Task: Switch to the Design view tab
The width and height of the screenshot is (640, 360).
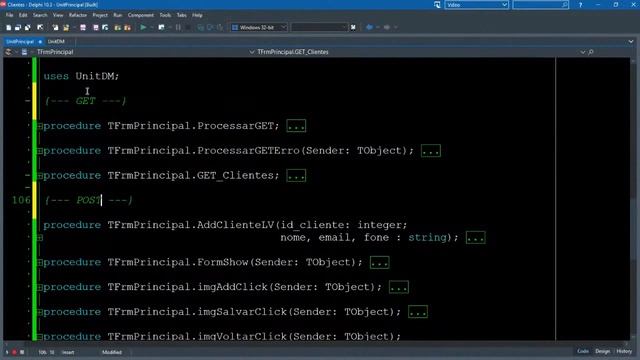Action: pyautogui.click(x=602, y=351)
